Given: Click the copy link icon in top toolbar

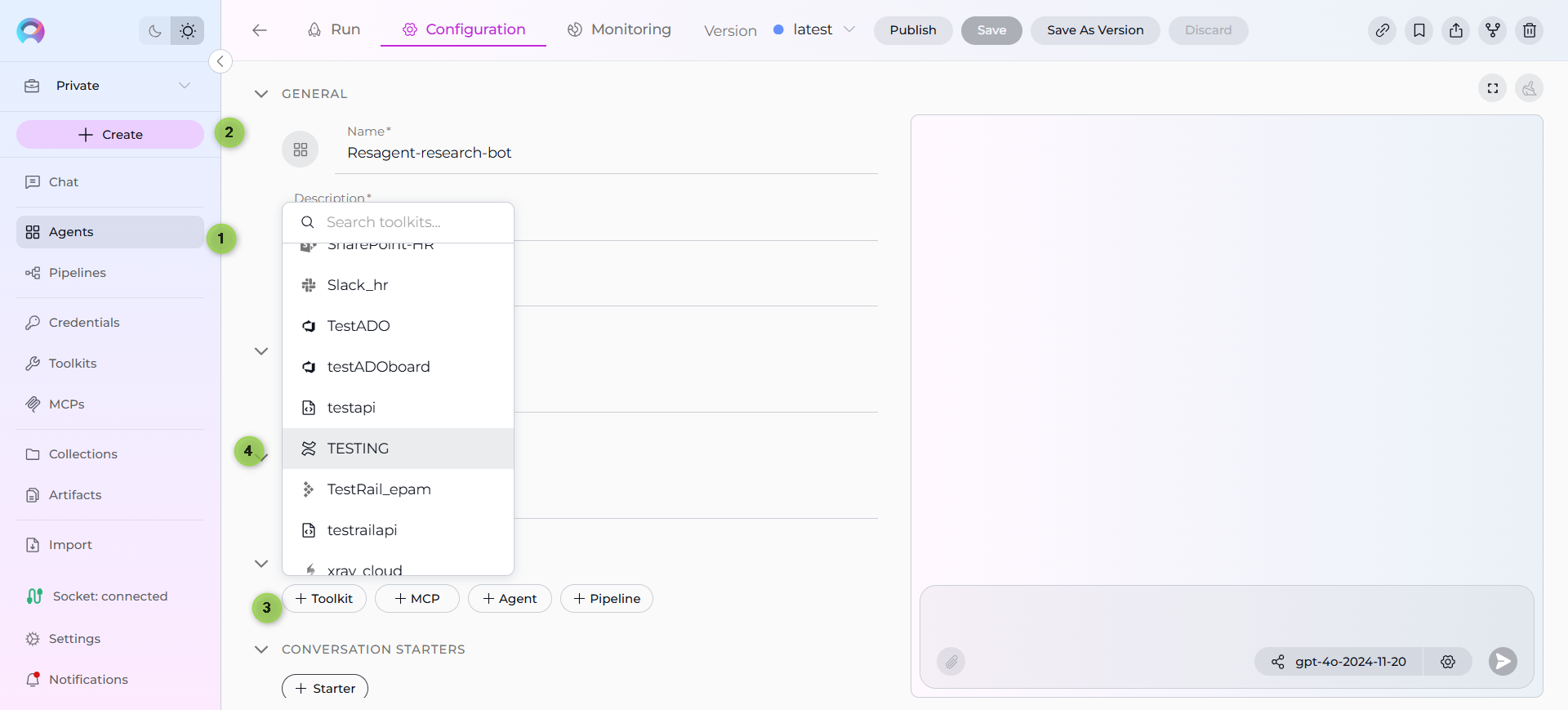Looking at the screenshot, I should tap(1382, 30).
